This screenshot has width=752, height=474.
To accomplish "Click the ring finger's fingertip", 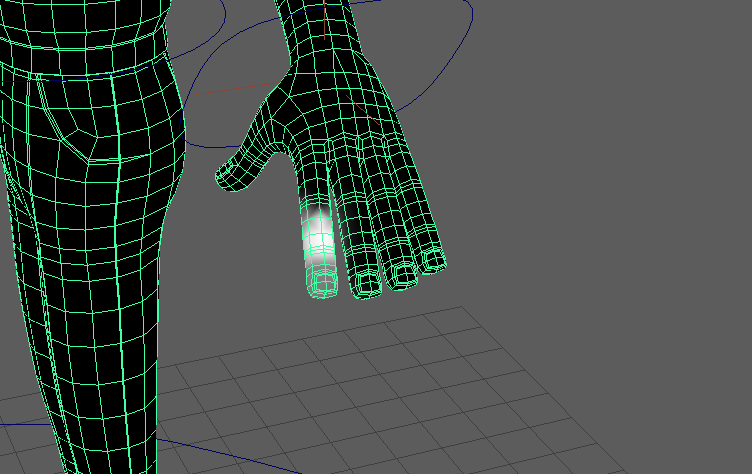I will (x=402, y=274).
